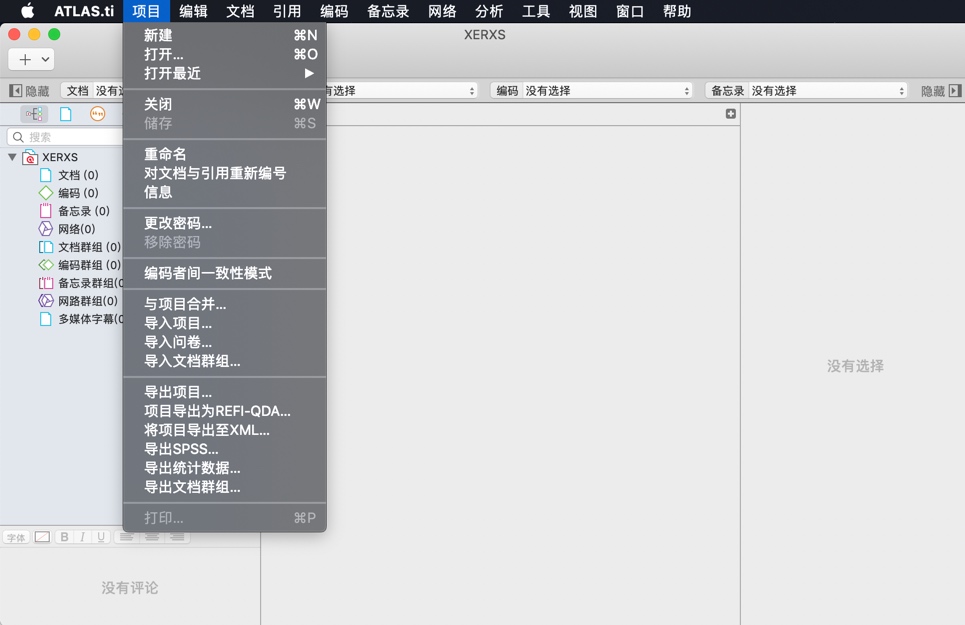This screenshot has height=625, width=965.
Task: Open the text color swatch
Action: coord(42,537)
